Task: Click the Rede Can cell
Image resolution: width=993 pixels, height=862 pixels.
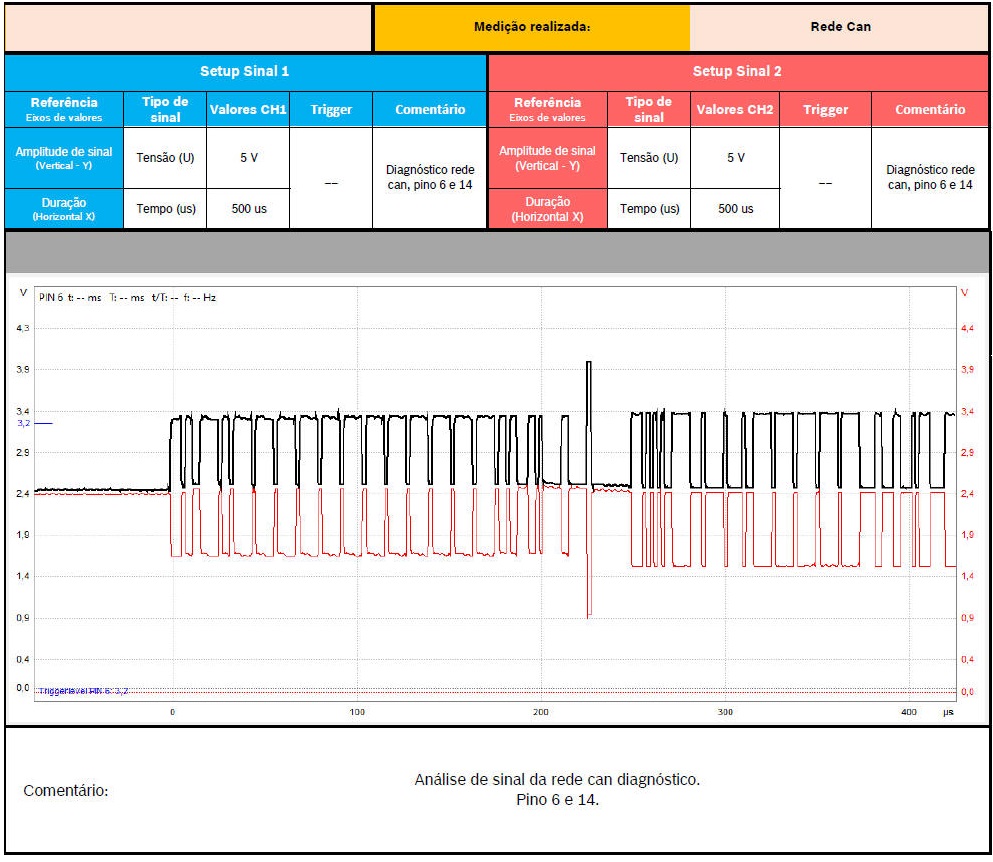Action: pos(840,27)
